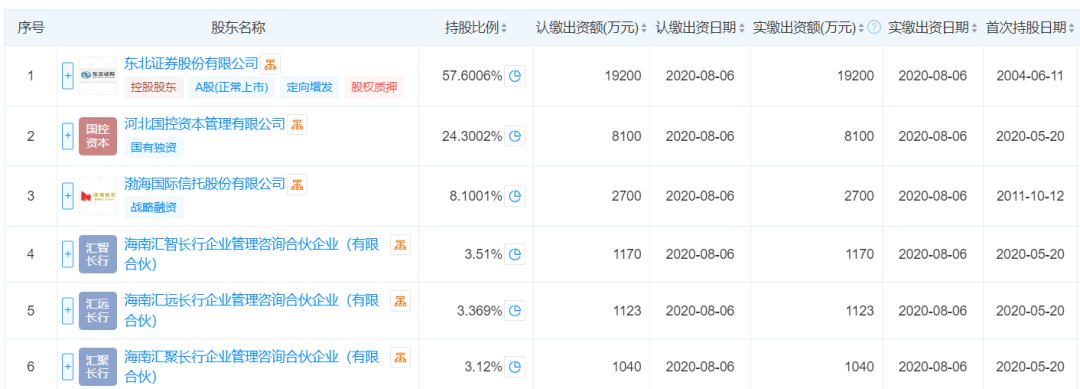
Task: Expand the 河北国控资本 row with plus button
Action: (68, 136)
